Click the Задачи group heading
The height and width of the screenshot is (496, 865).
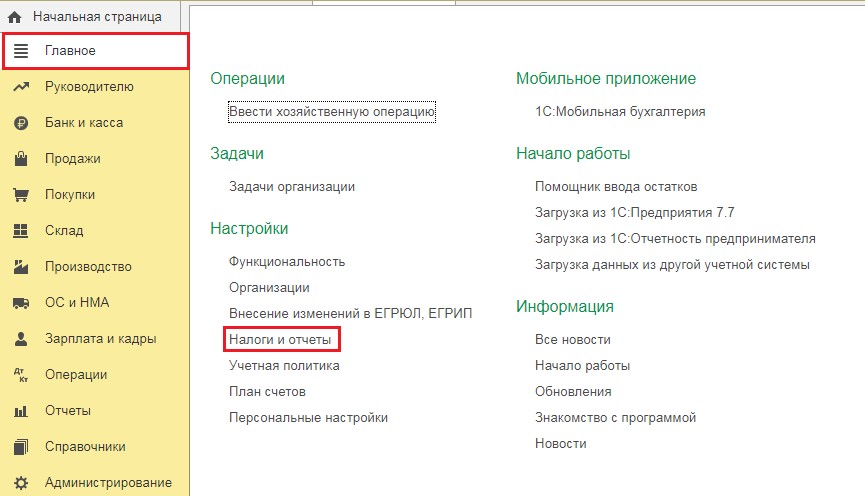click(x=237, y=153)
